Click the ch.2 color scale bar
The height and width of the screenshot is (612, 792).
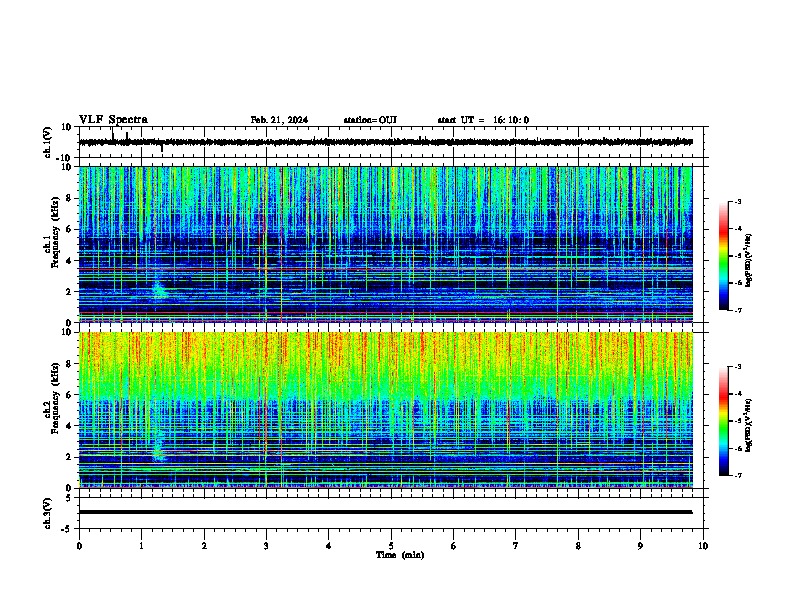pos(723,421)
